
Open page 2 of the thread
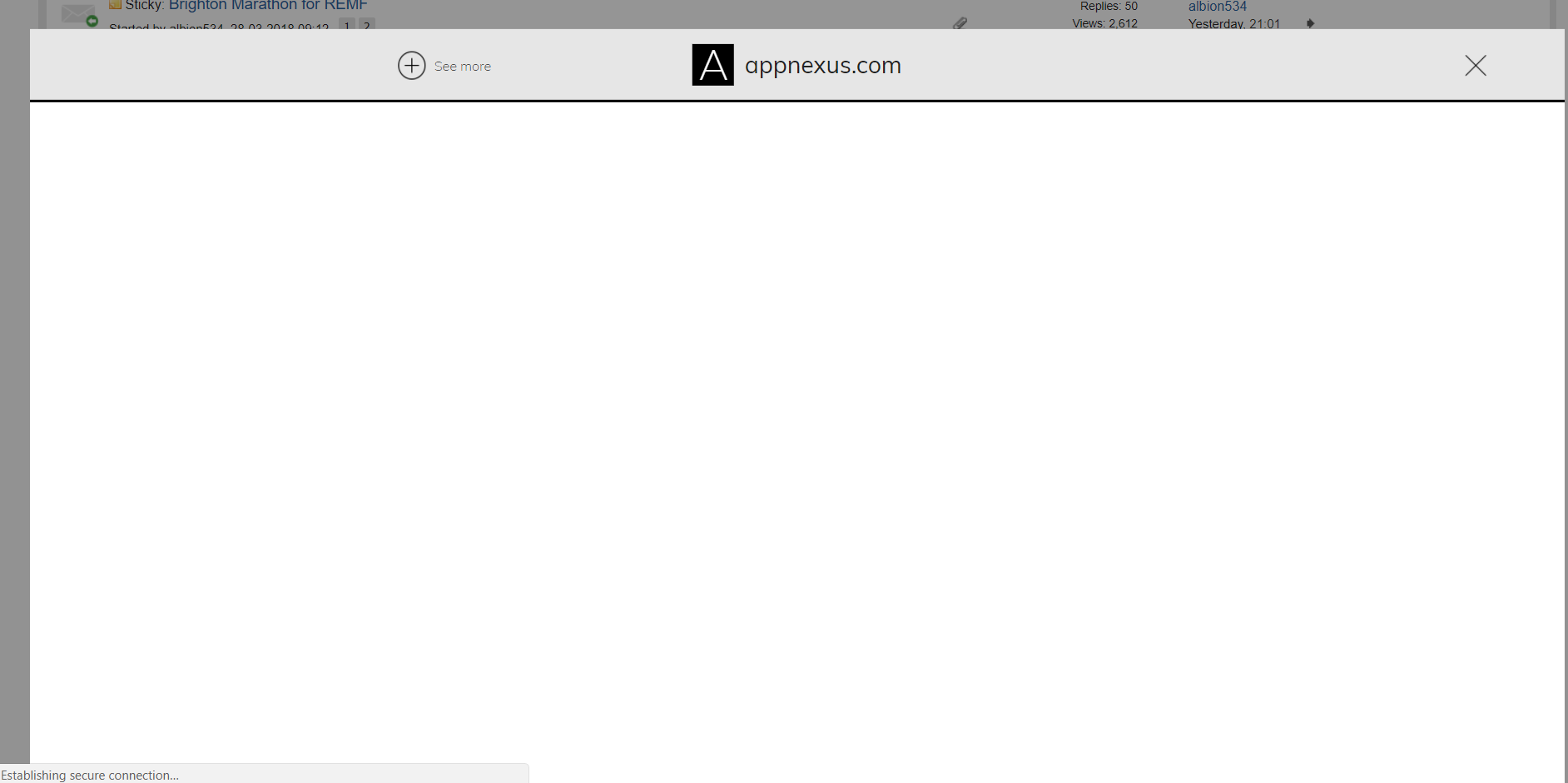367,25
